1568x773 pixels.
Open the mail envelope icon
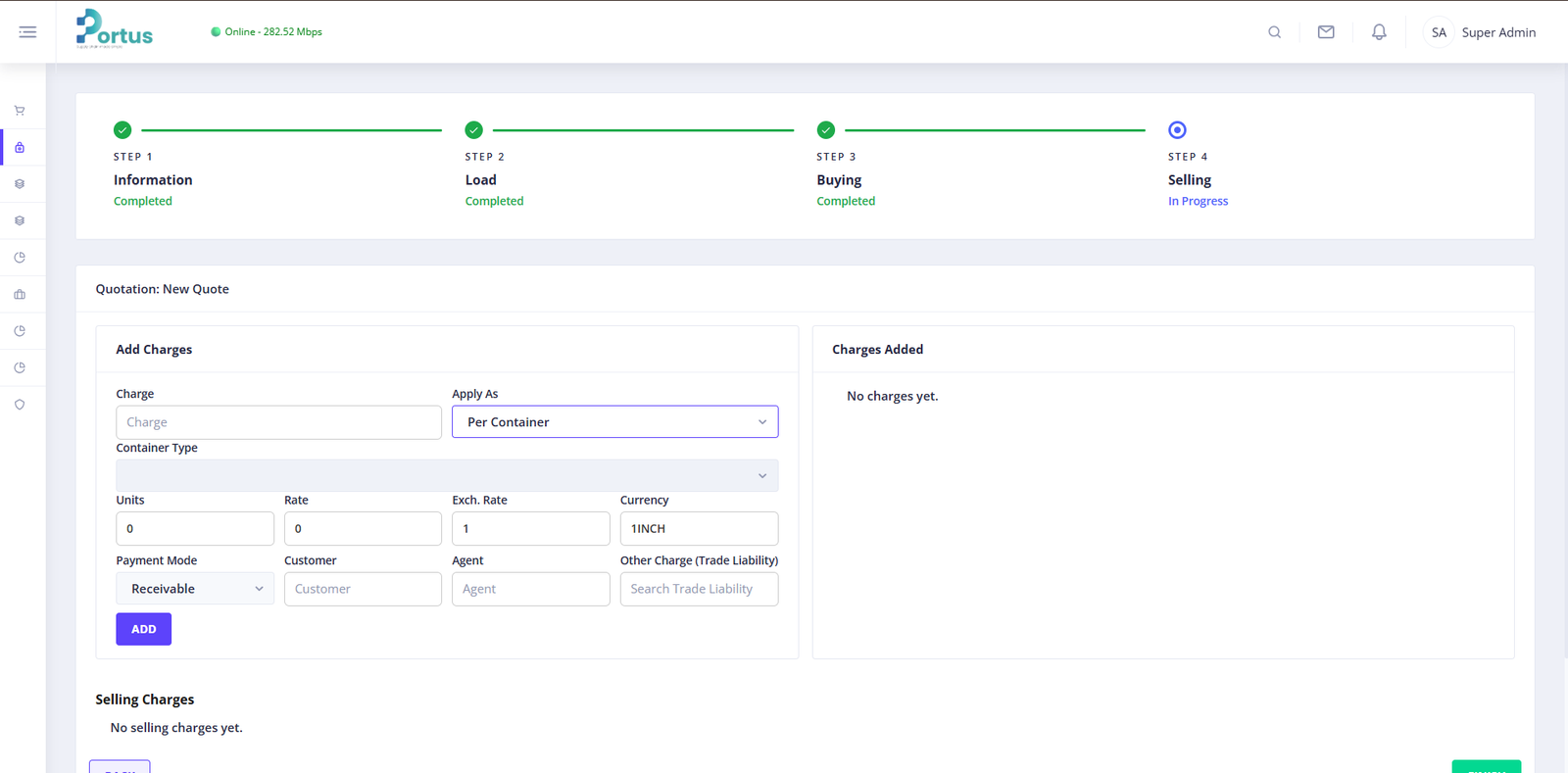[x=1326, y=32]
